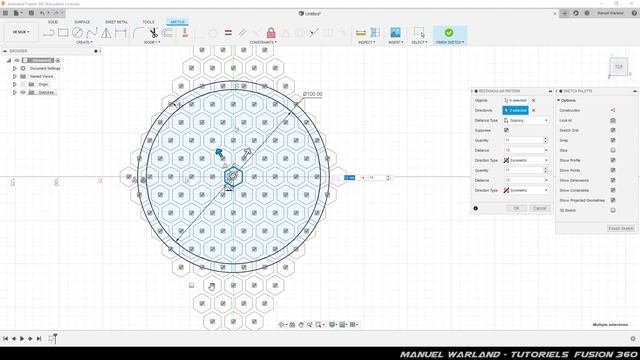
Task: Select the Sketch tab
Action: 177,22
